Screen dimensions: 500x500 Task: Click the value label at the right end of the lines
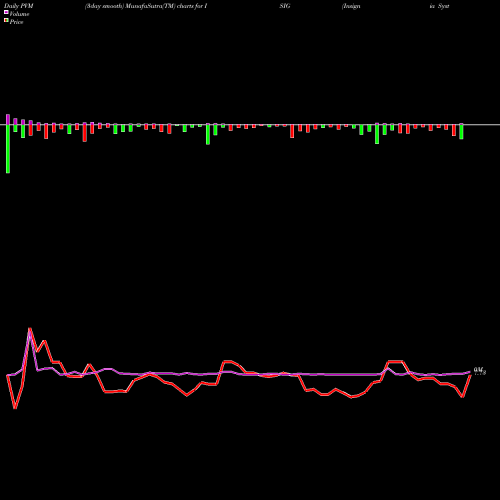480,371
